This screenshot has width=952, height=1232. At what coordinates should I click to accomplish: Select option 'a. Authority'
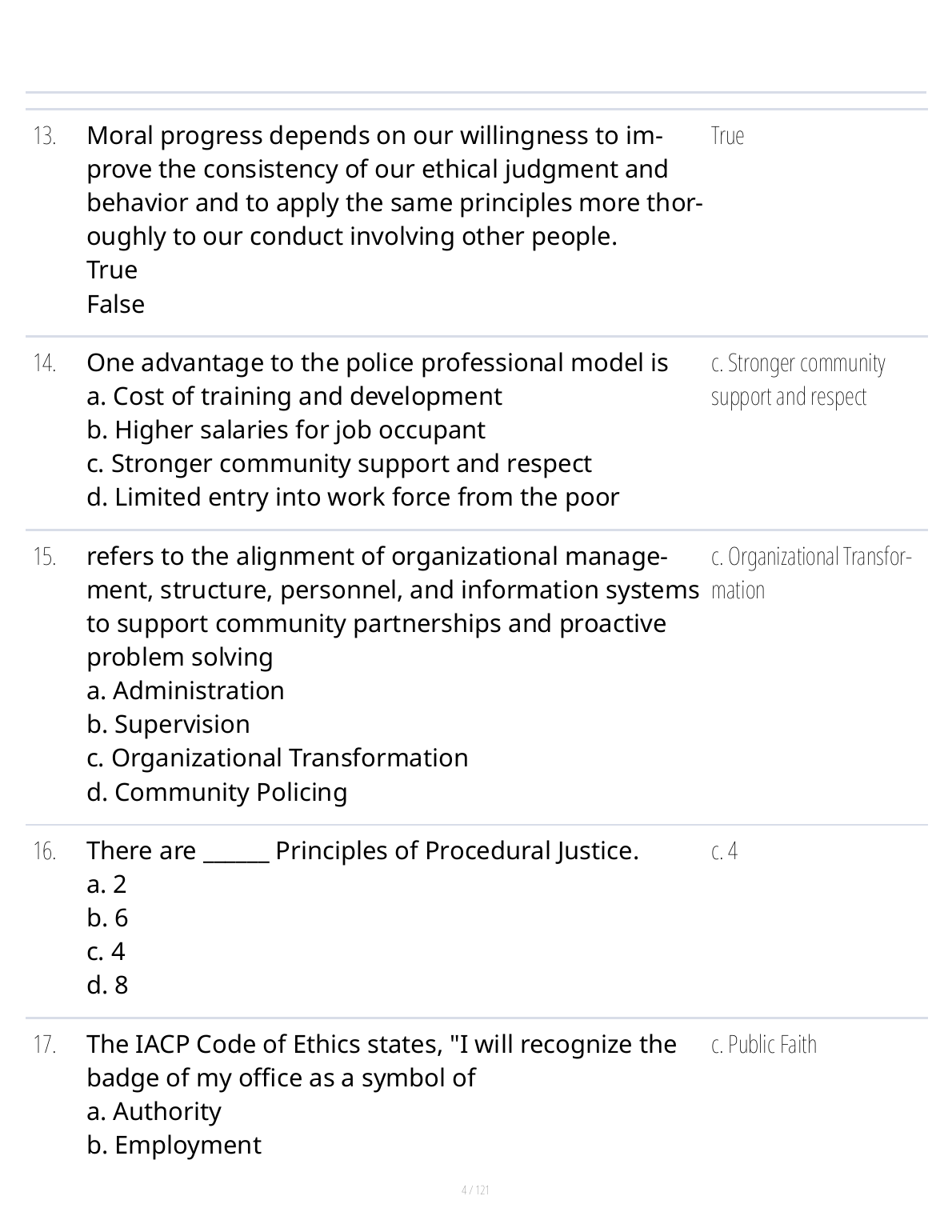(x=154, y=1112)
